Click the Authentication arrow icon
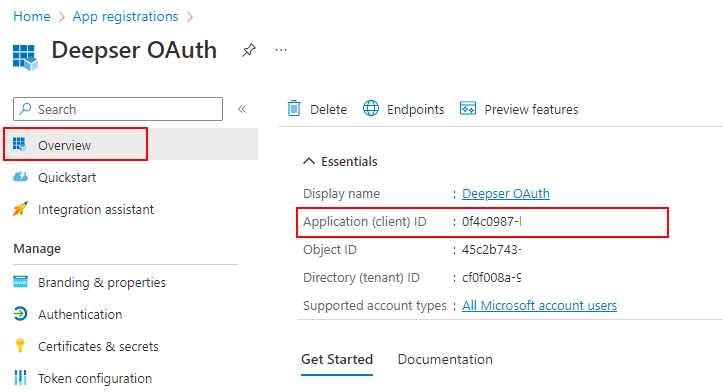Screen dimensions: 723x392 coord(20,314)
